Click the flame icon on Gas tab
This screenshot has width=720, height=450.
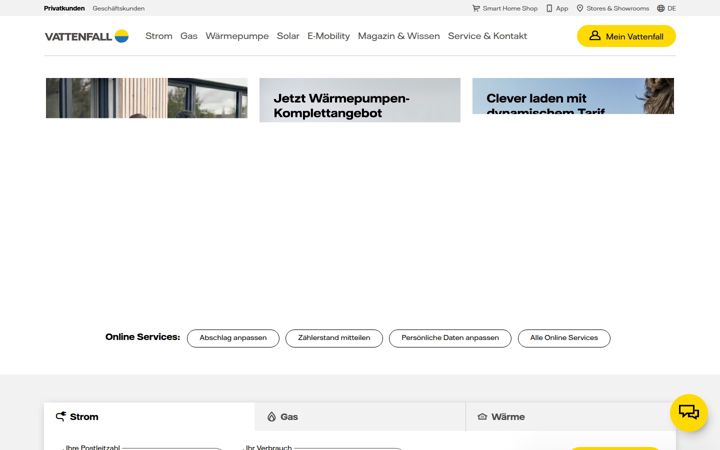271,416
